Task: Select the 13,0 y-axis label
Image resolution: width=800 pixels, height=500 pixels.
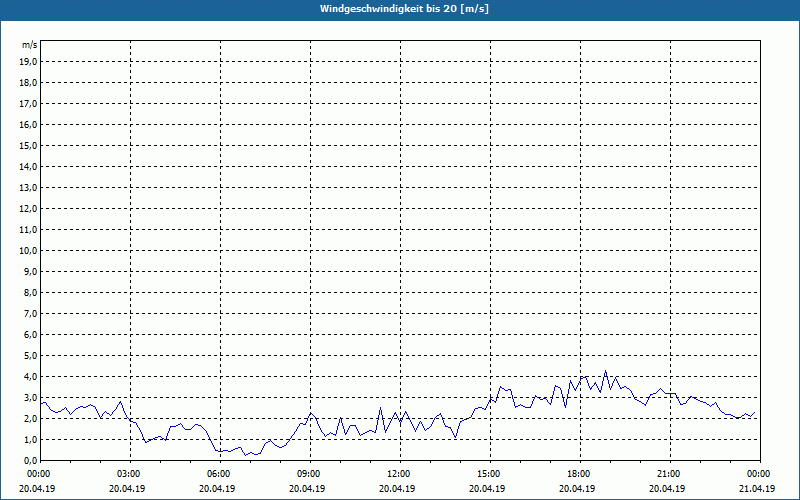Action: (28, 188)
